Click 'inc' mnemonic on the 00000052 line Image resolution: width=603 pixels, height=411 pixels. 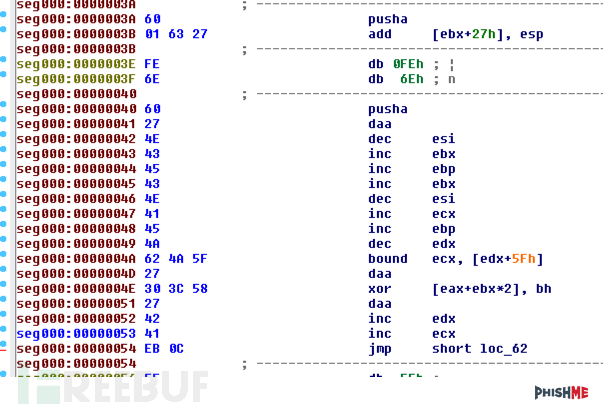[x=380, y=319]
